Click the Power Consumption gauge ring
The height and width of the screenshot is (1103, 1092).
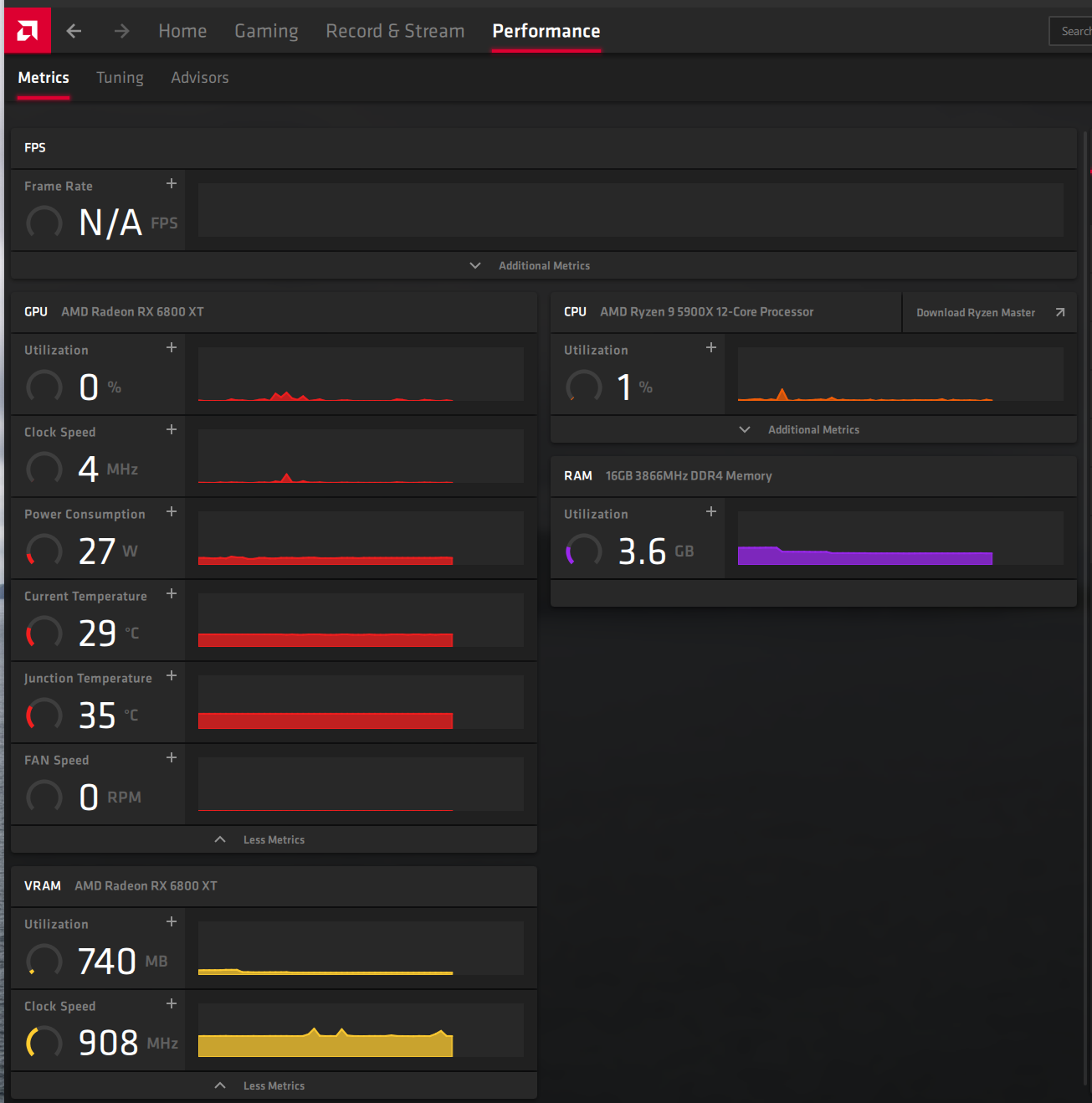click(x=44, y=551)
